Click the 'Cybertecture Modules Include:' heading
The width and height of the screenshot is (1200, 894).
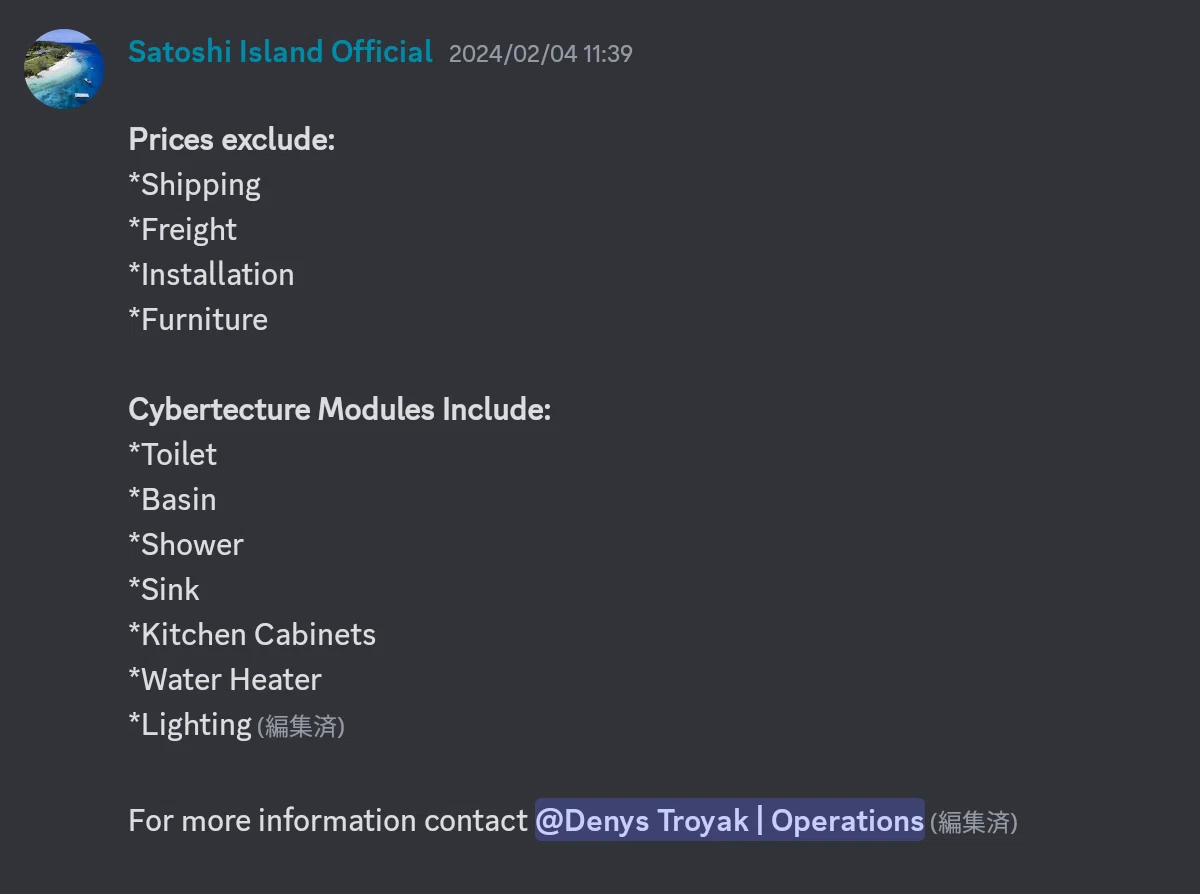coord(340,409)
